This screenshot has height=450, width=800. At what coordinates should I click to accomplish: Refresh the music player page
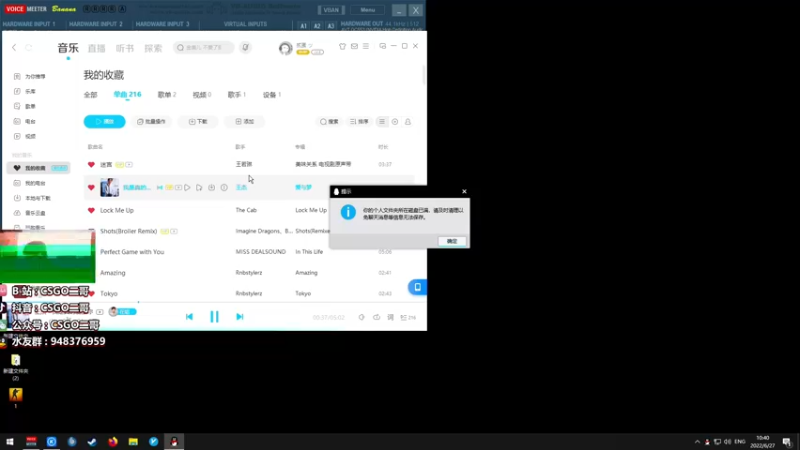[29, 47]
